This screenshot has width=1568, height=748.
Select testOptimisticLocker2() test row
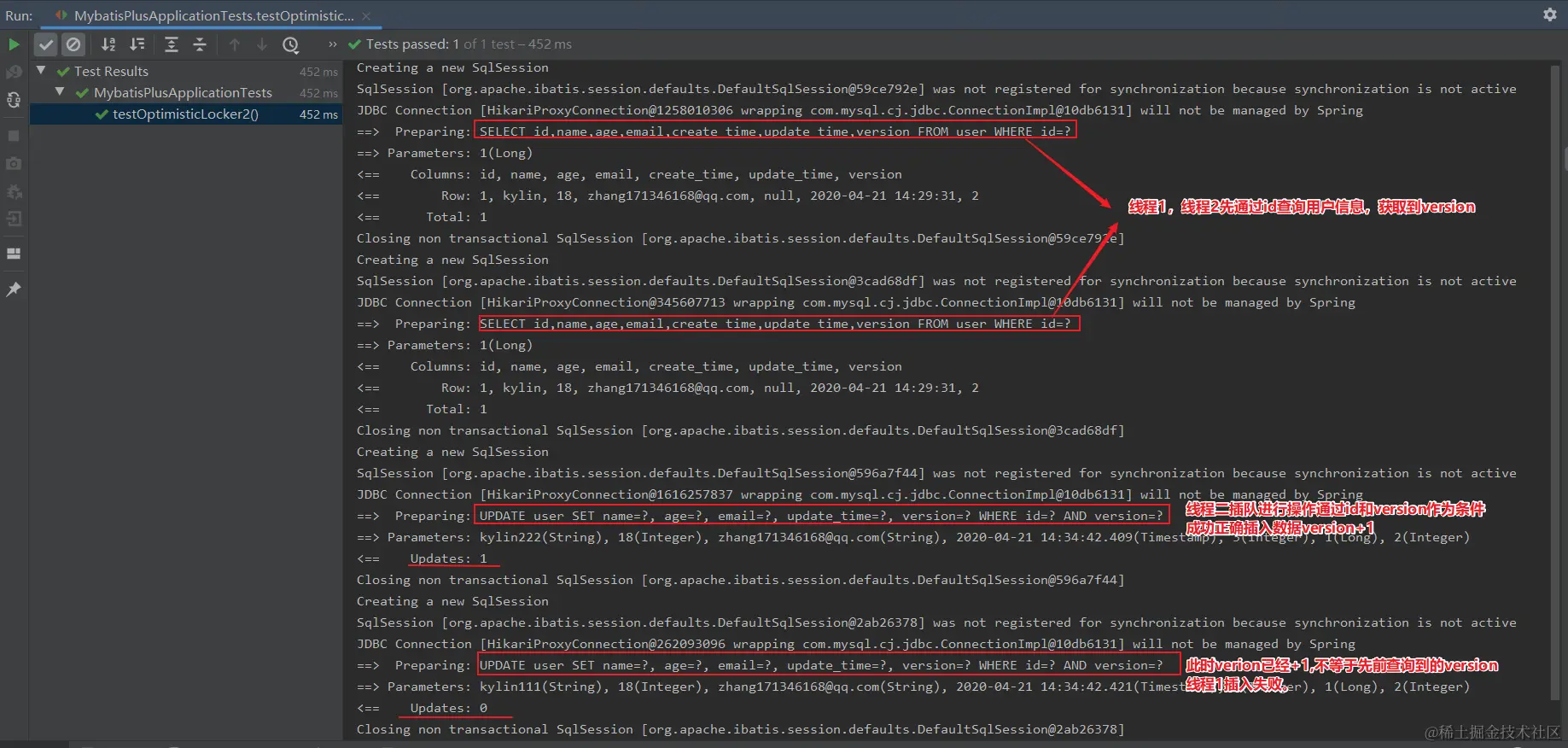(x=186, y=114)
